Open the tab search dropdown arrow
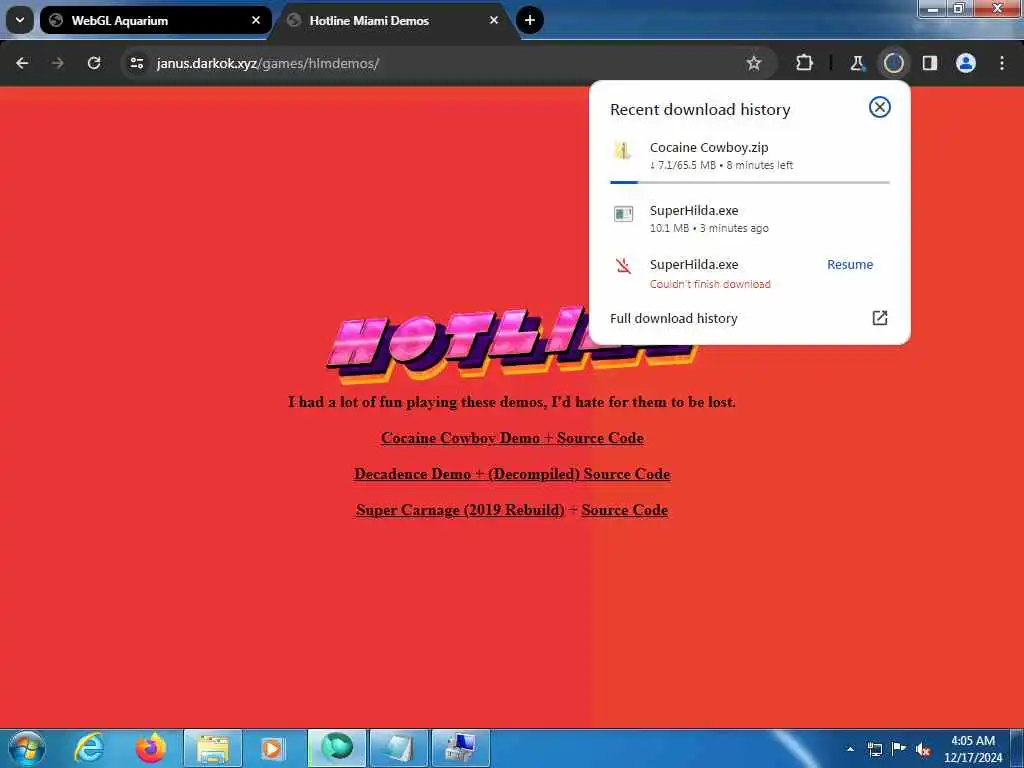 (x=20, y=20)
